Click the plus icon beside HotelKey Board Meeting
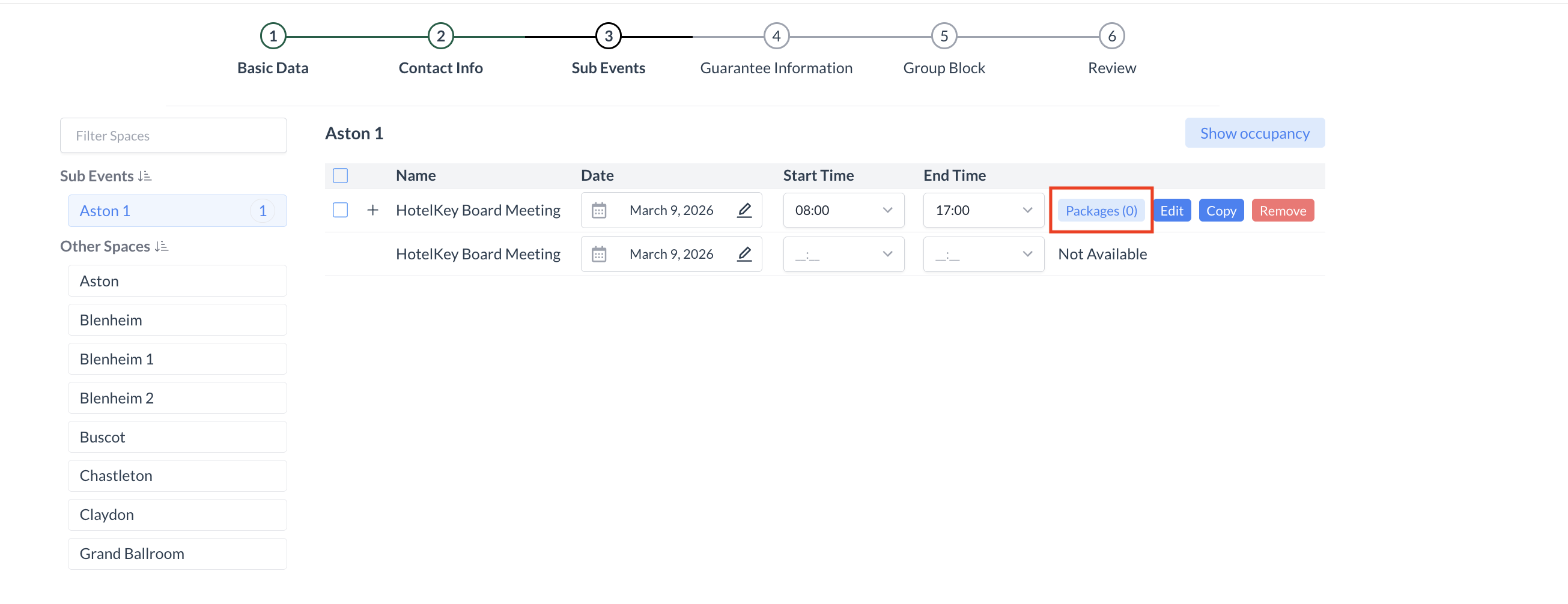The image size is (1568, 604). coord(372,211)
